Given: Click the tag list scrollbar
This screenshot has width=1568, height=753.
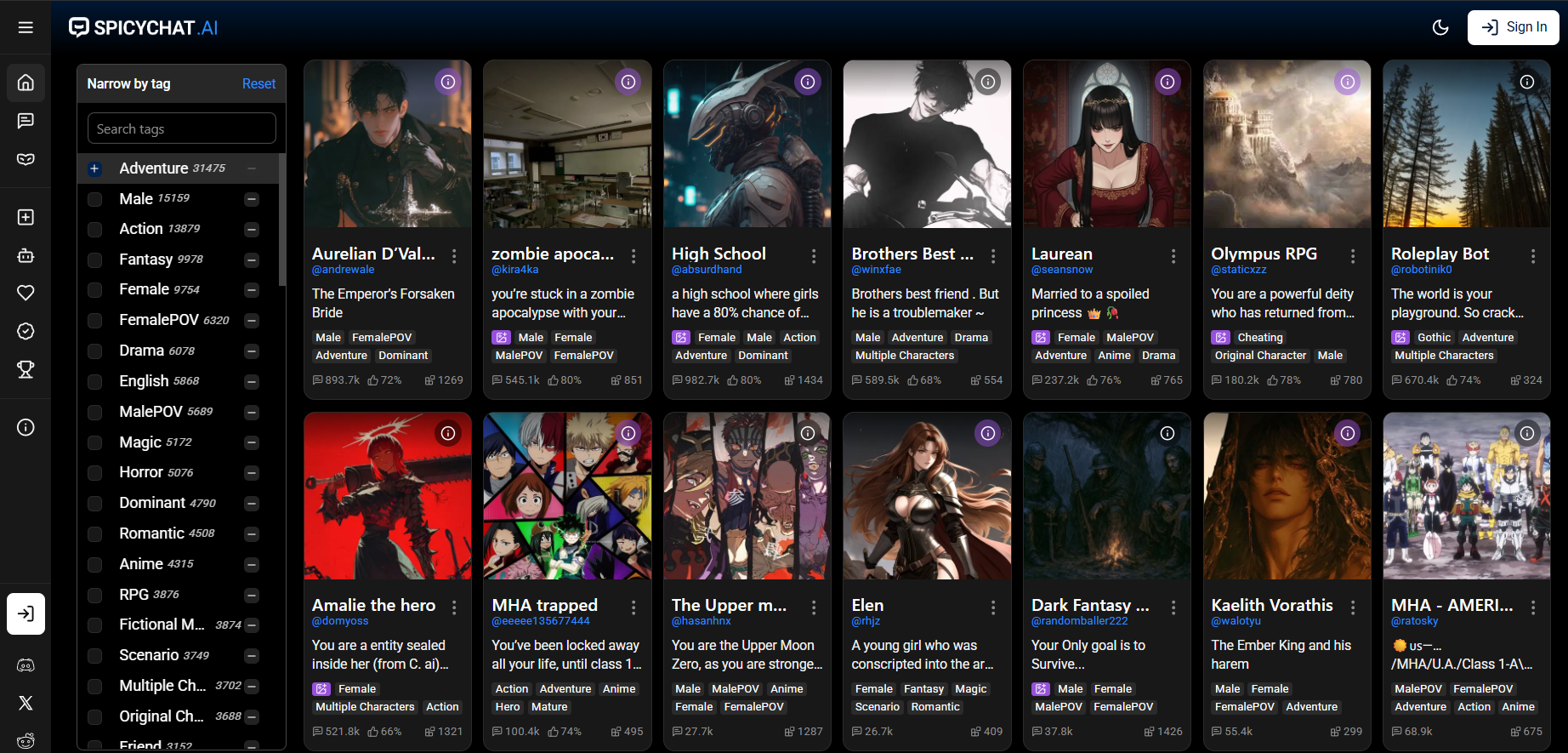Looking at the screenshot, I should pyautogui.click(x=281, y=220).
